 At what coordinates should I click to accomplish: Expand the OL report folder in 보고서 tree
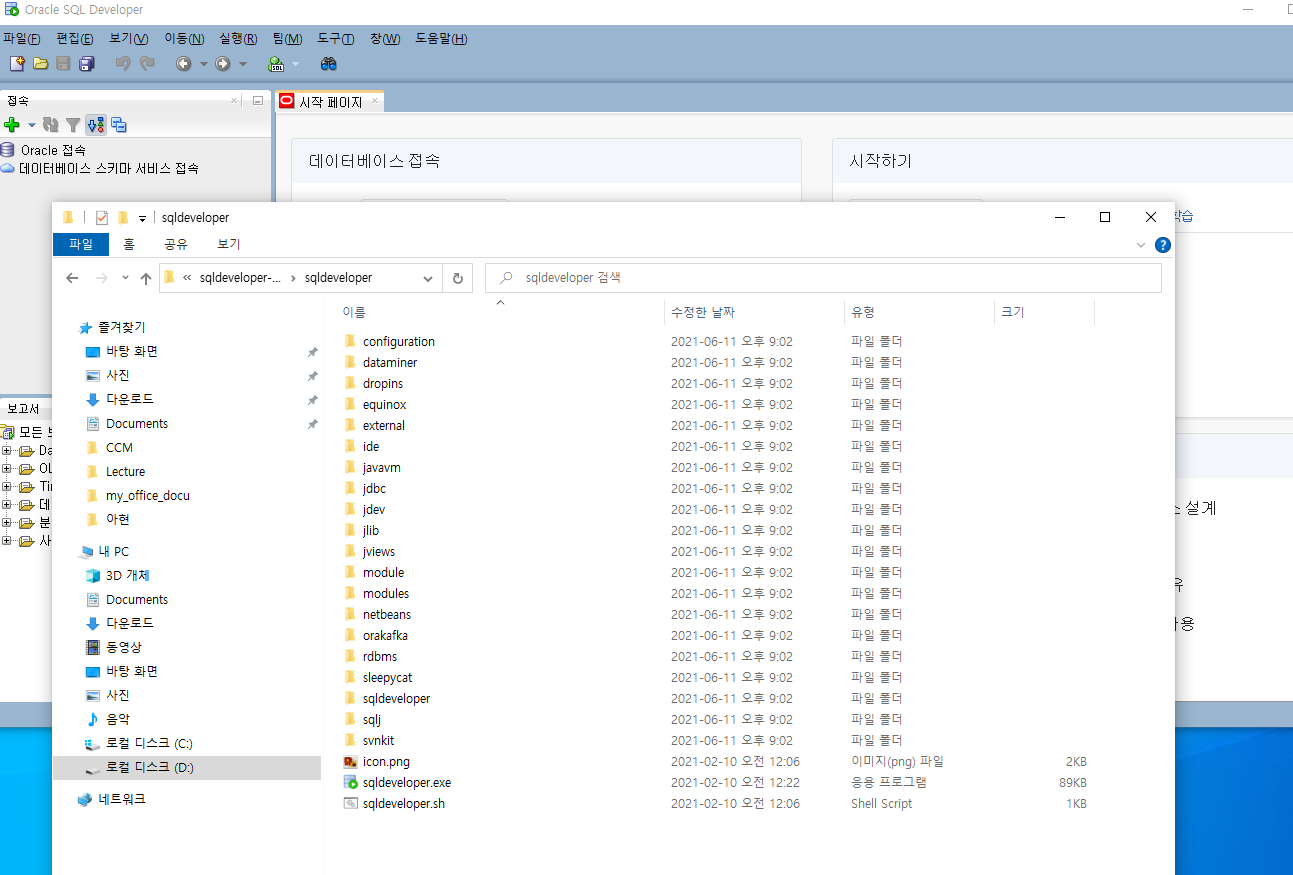7,469
